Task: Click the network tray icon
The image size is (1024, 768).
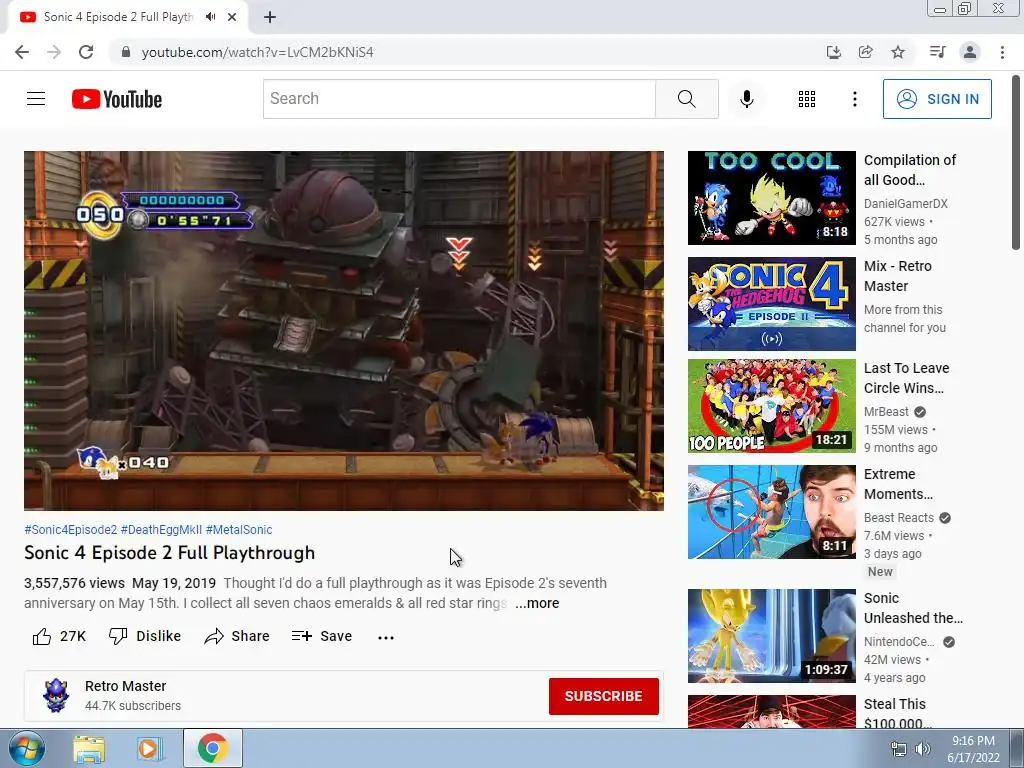Action: pyautogui.click(x=899, y=749)
